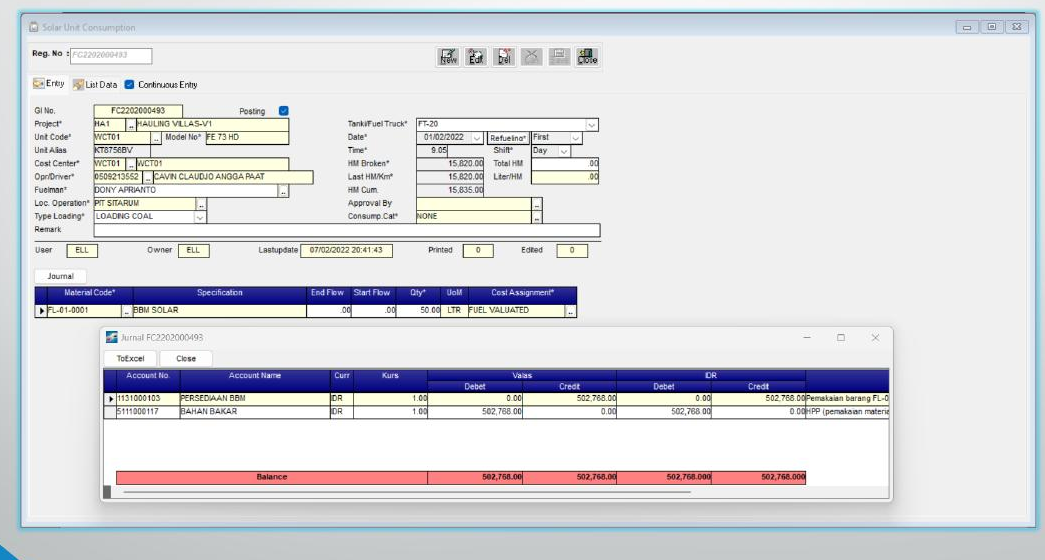The height and width of the screenshot is (560, 1045).
Task: Click the Journal button
Action: [60, 276]
